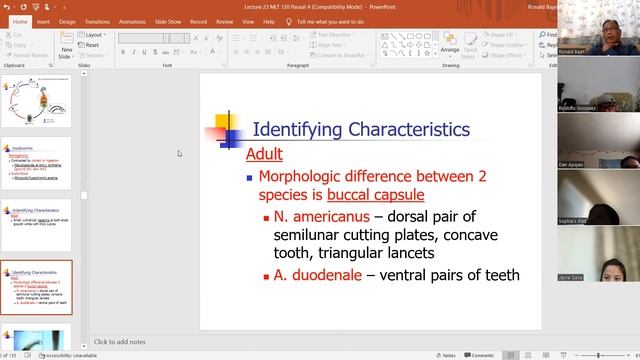
Task: Click the touch/mouse mode icon in the quick access toolbar
Action: [47, 7]
